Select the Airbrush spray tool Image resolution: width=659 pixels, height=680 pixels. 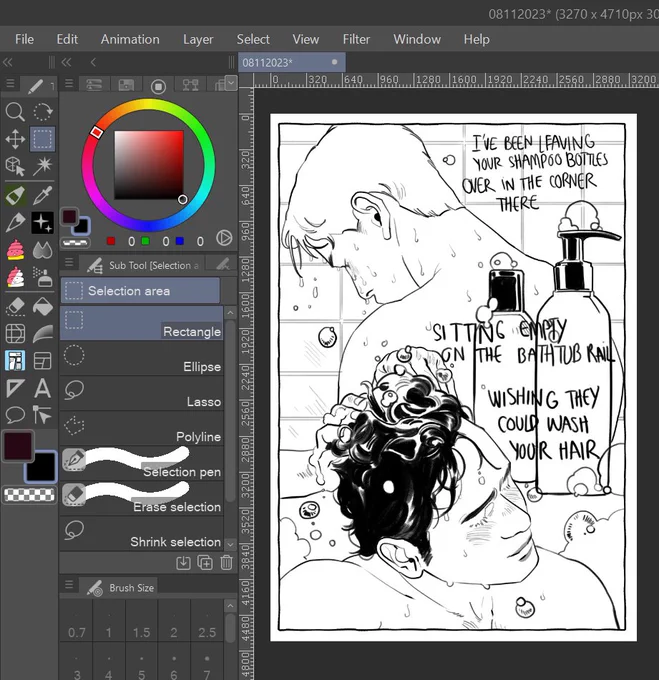[x=42, y=277]
